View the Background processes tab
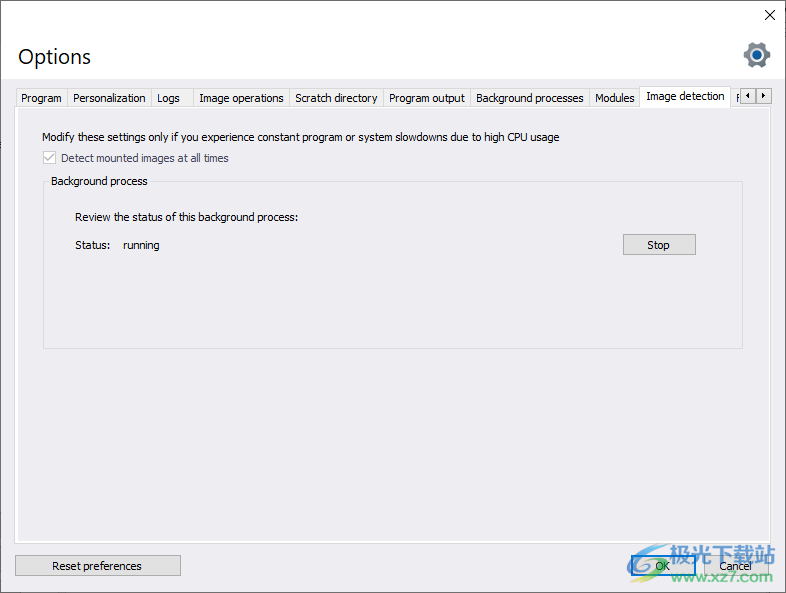The image size is (786, 593). (529, 98)
